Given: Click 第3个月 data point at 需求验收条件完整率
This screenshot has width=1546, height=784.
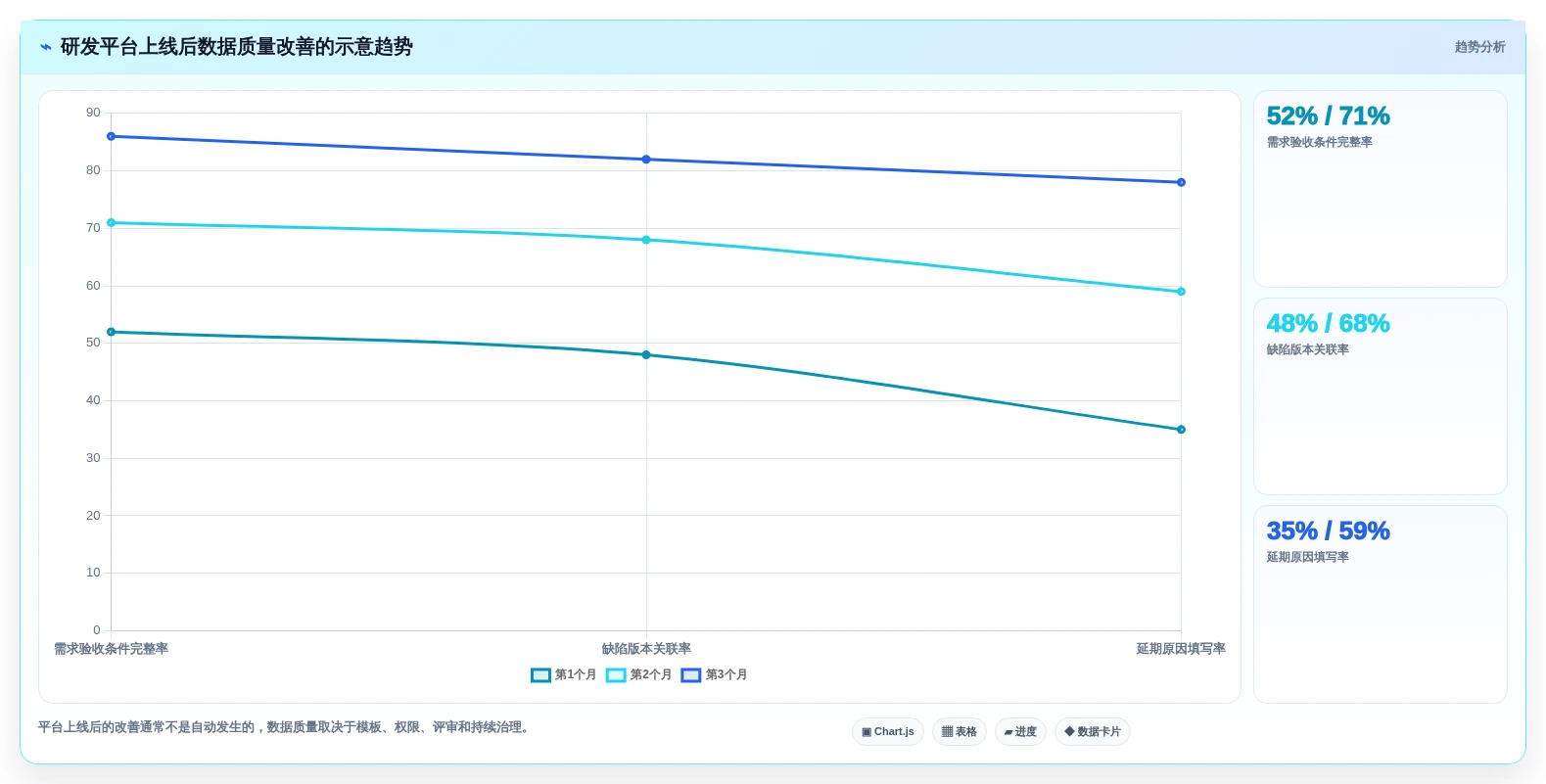Looking at the screenshot, I should 111,136.
